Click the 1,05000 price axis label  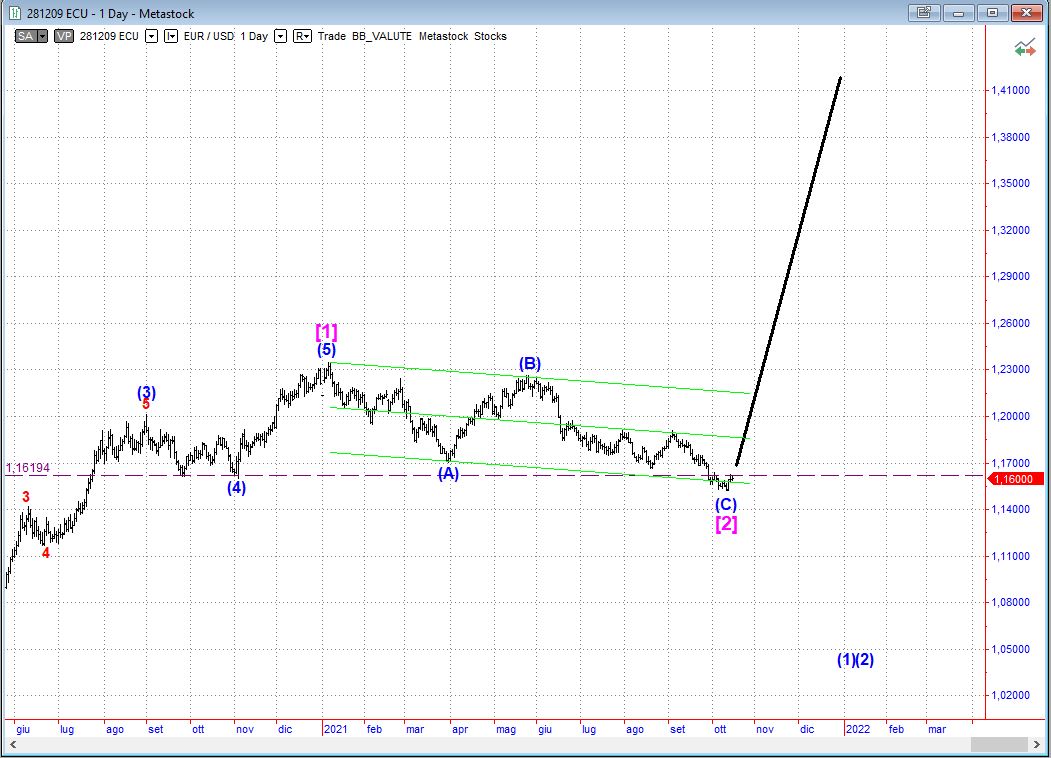[1010, 649]
